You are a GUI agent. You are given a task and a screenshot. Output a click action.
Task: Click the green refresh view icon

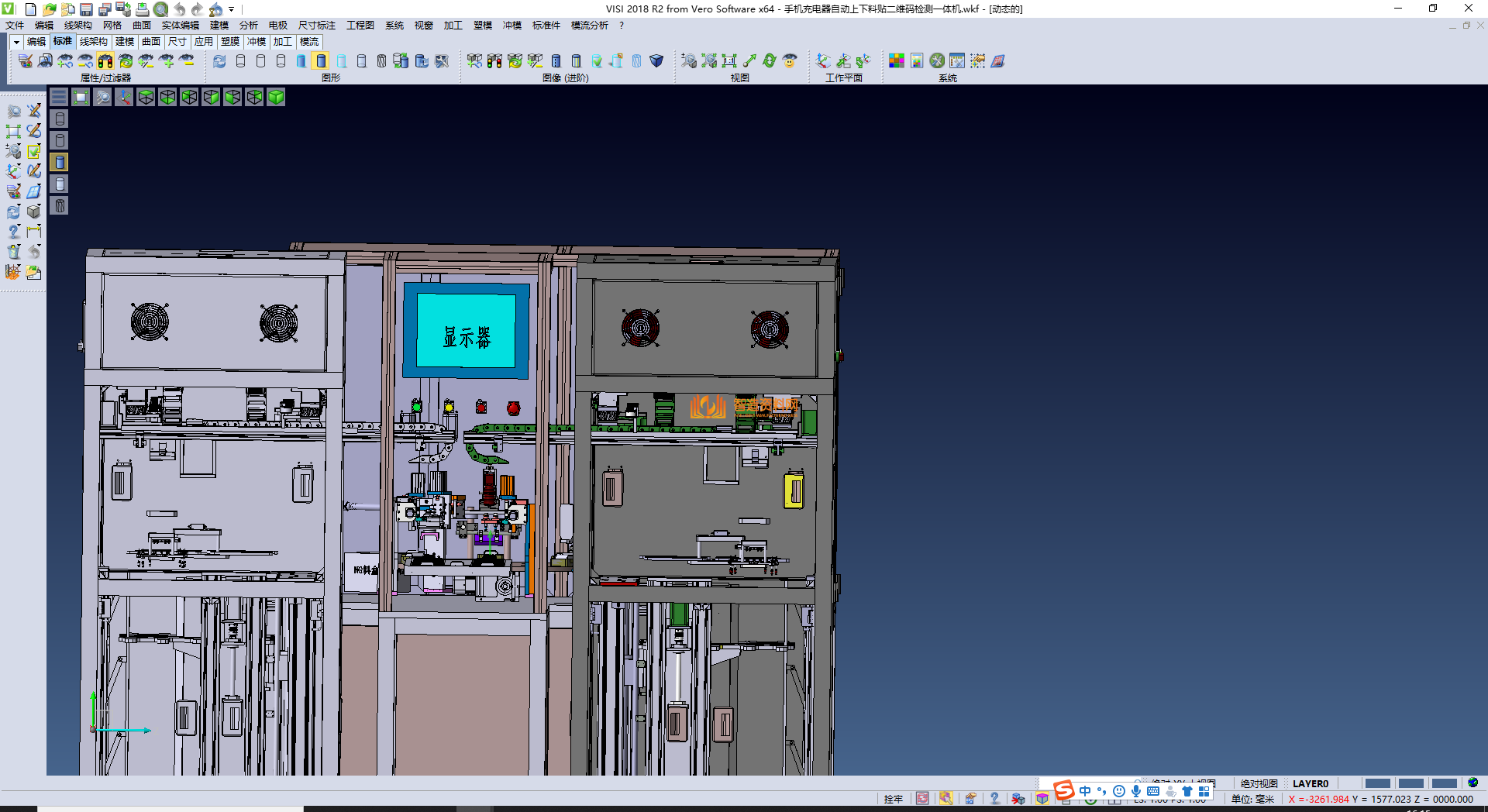pyautogui.click(x=770, y=61)
